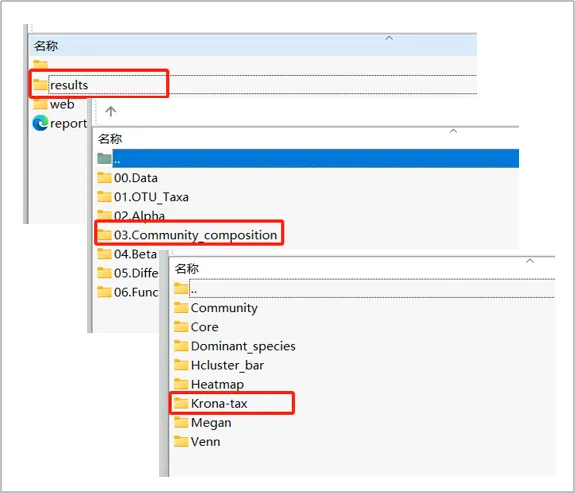575x493 pixels.
Task: Select the 04.Beta folder
Action: [x=127, y=254]
